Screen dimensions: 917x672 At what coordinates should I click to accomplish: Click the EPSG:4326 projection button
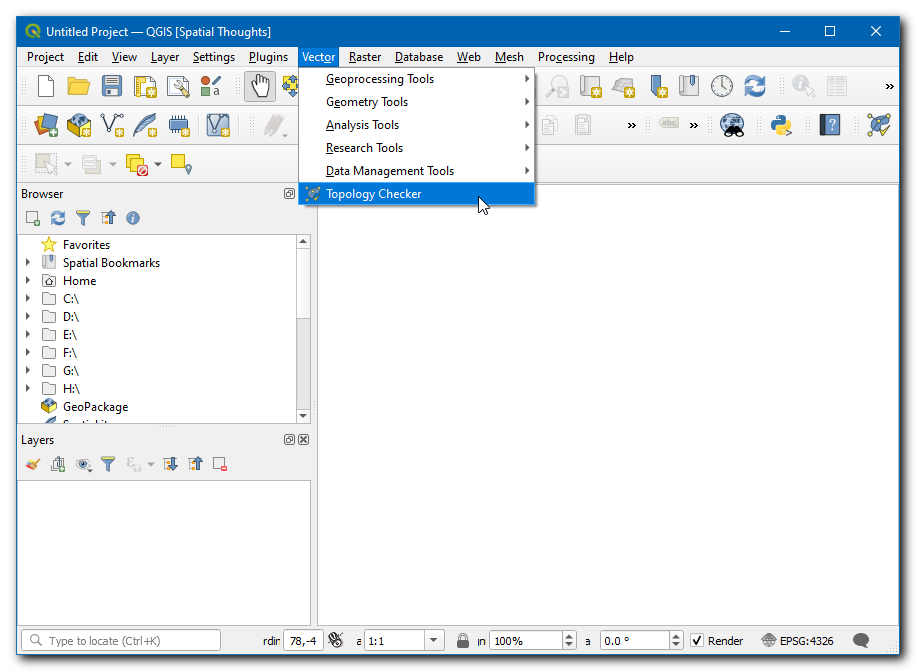[798, 641]
